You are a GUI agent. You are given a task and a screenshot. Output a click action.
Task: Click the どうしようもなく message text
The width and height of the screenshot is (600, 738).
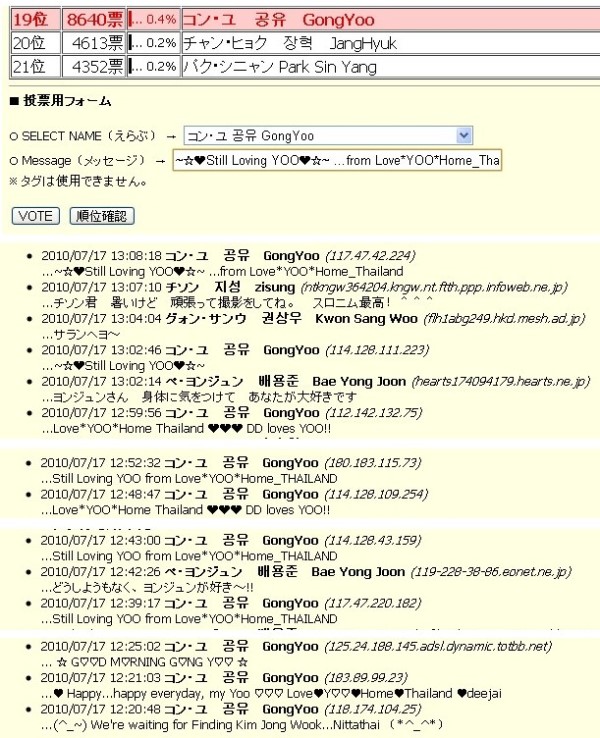[147, 587]
